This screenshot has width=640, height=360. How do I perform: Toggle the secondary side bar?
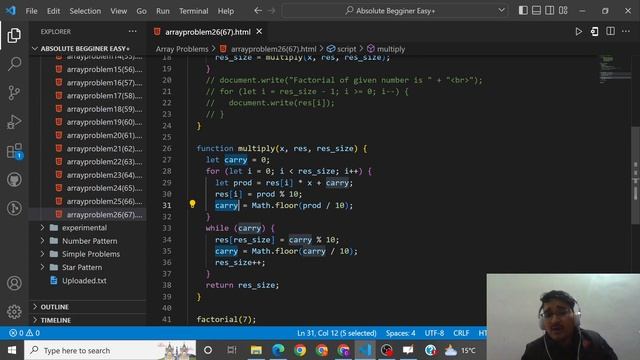pyautogui.click(x=550, y=11)
